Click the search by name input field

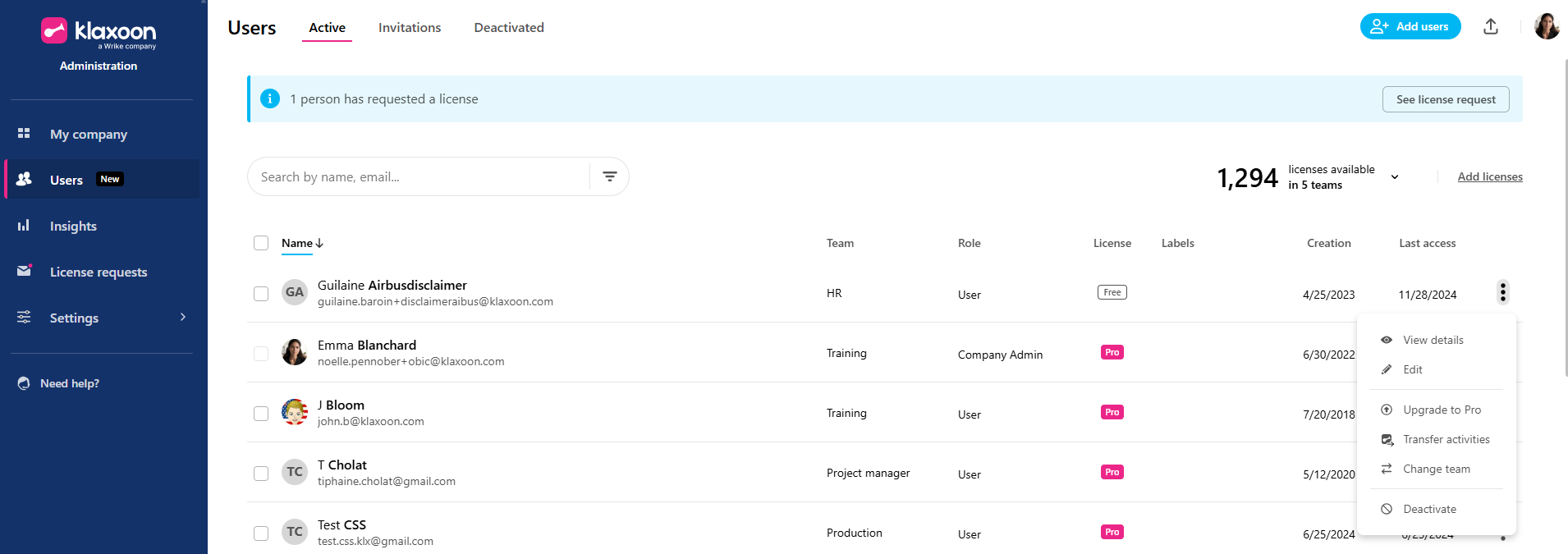(419, 176)
